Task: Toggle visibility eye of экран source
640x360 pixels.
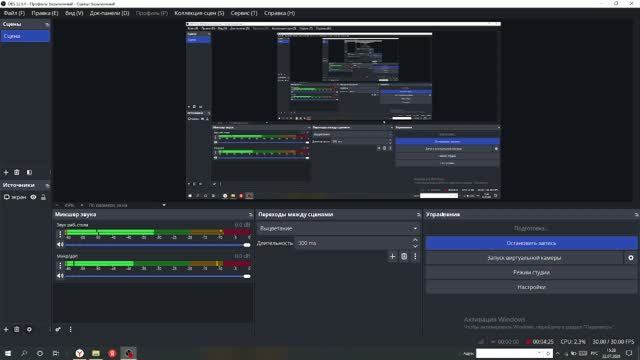Action: [33, 197]
